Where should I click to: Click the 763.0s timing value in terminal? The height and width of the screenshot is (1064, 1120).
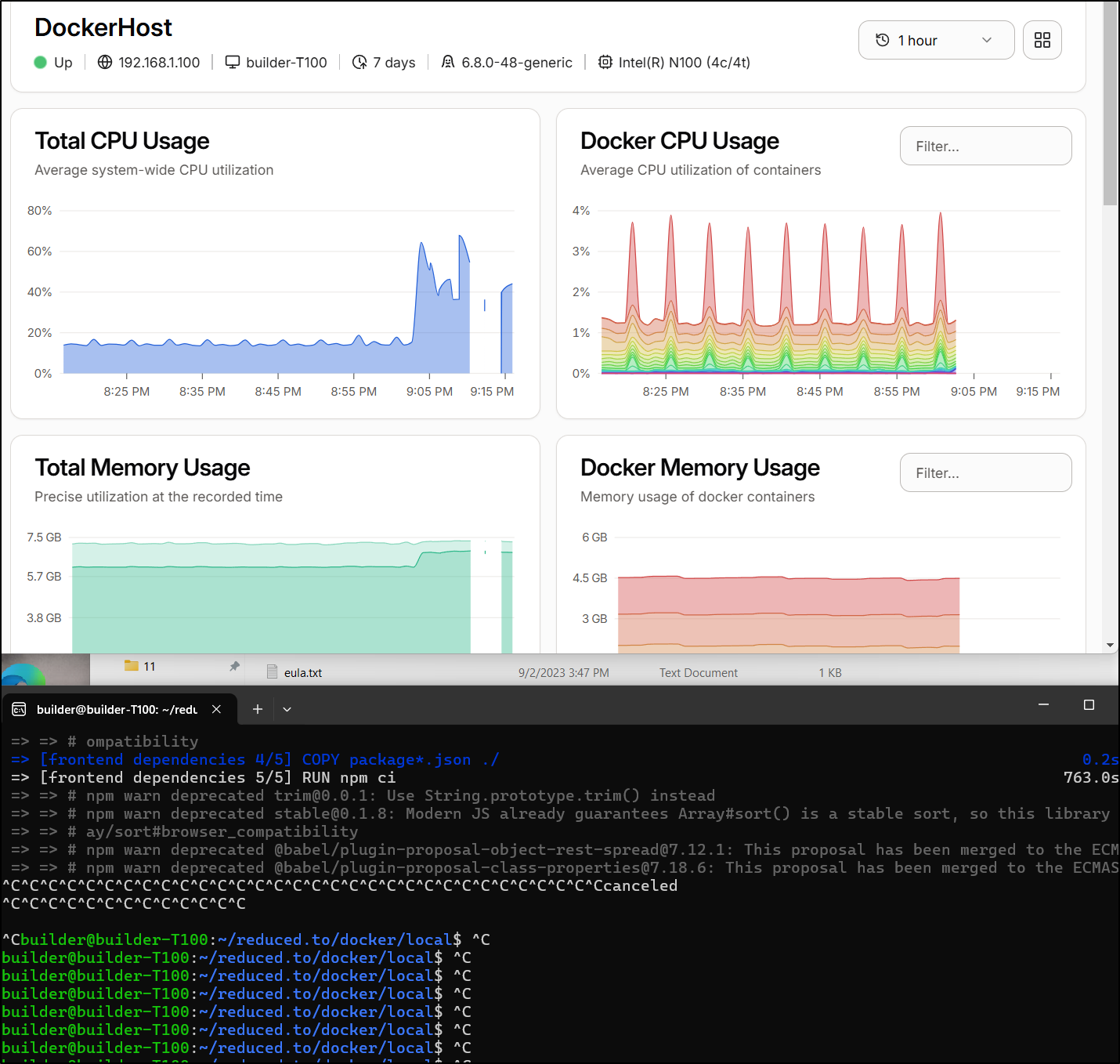click(1091, 777)
